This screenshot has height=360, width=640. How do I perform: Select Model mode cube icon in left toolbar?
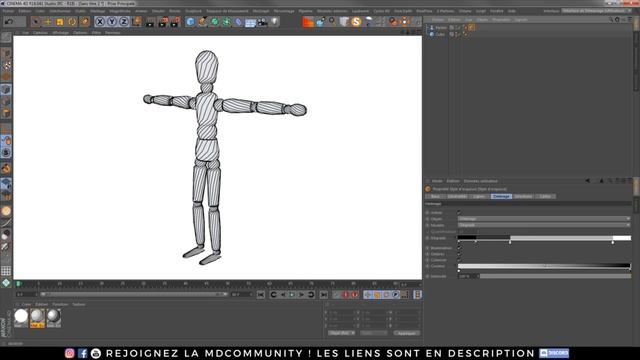click(x=6, y=89)
